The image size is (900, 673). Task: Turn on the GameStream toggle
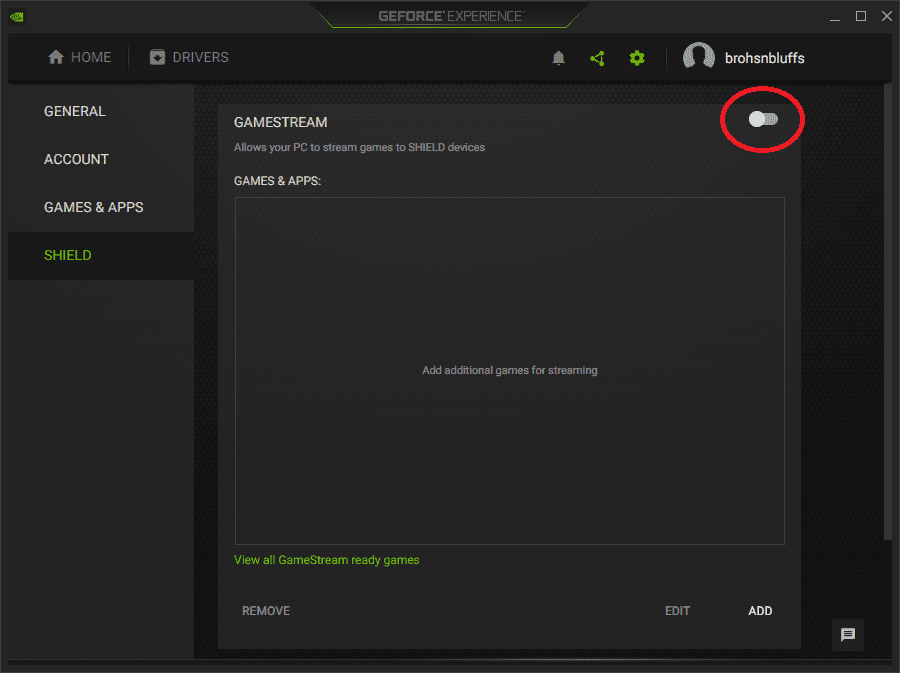click(763, 119)
